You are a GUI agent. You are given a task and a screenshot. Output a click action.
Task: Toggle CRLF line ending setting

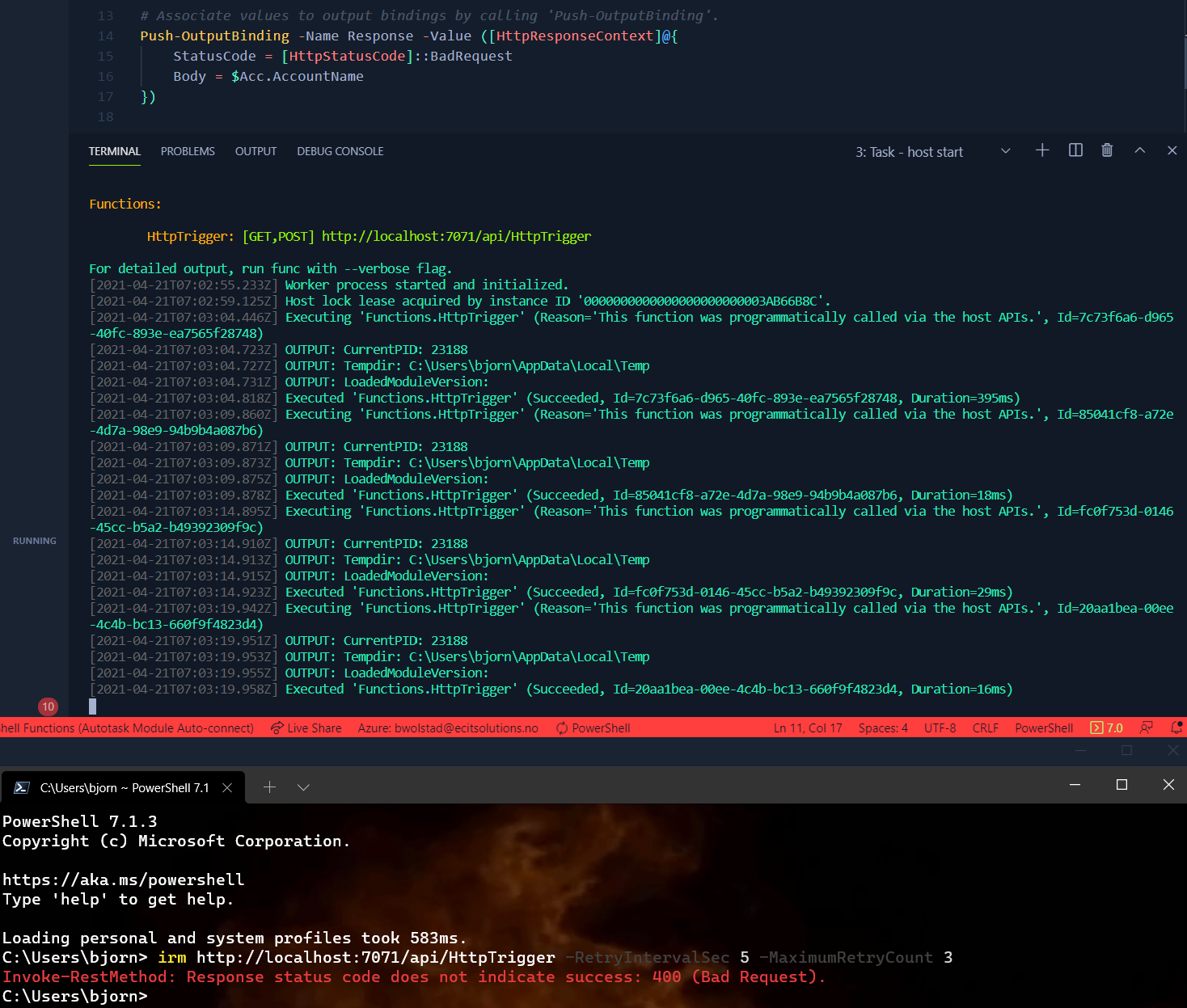click(x=985, y=728)
